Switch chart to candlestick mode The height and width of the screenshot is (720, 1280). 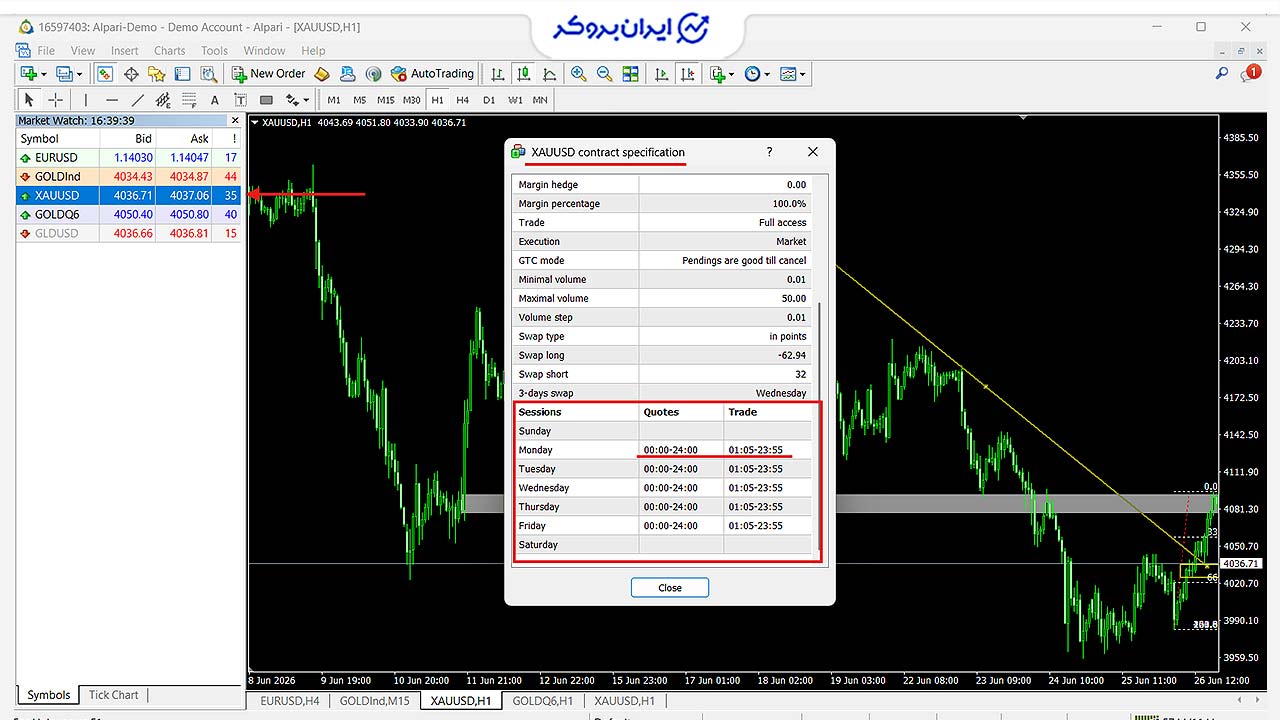tap(523, 73)
